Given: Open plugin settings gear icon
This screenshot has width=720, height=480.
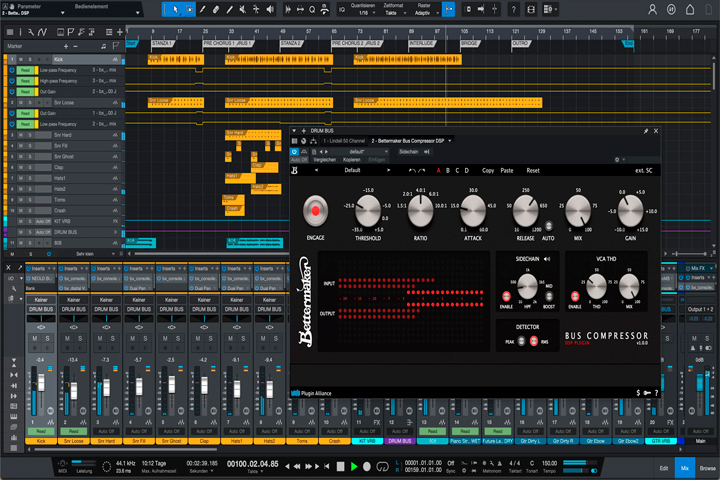Looking at the screenshot, I should 617,160.
